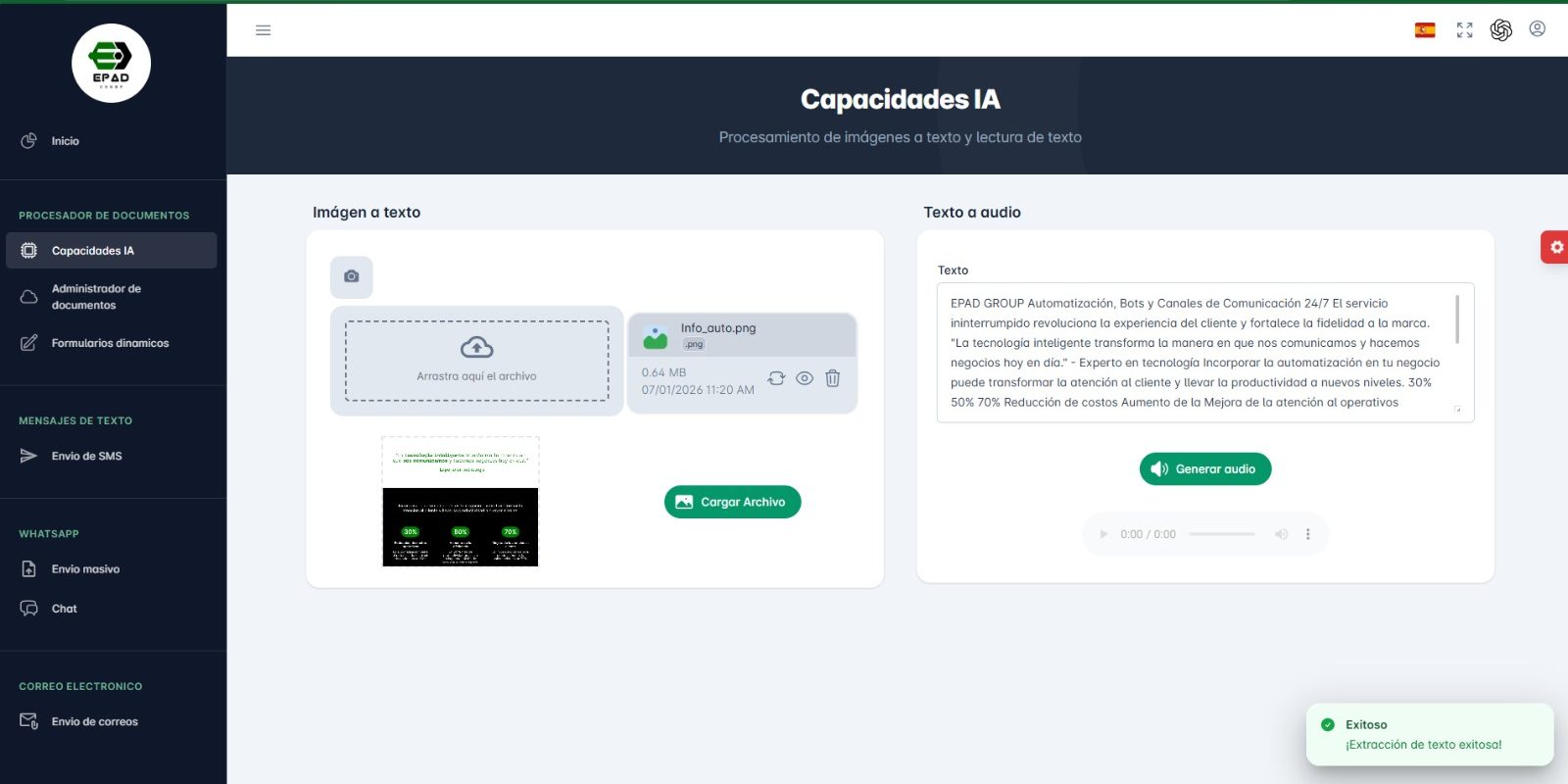Click the Generar audio button
Screen dimensions: 1568x784
coord(1205,468)
